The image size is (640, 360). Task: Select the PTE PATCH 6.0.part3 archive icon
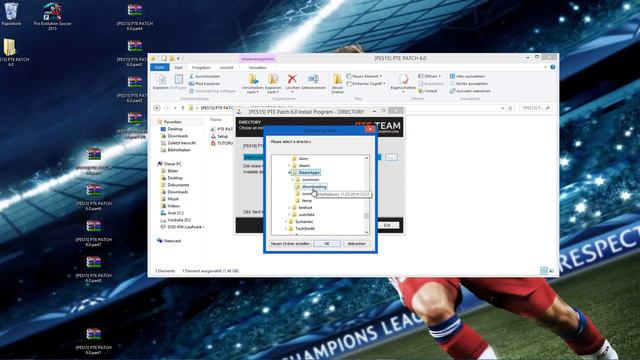pos(135,53)
